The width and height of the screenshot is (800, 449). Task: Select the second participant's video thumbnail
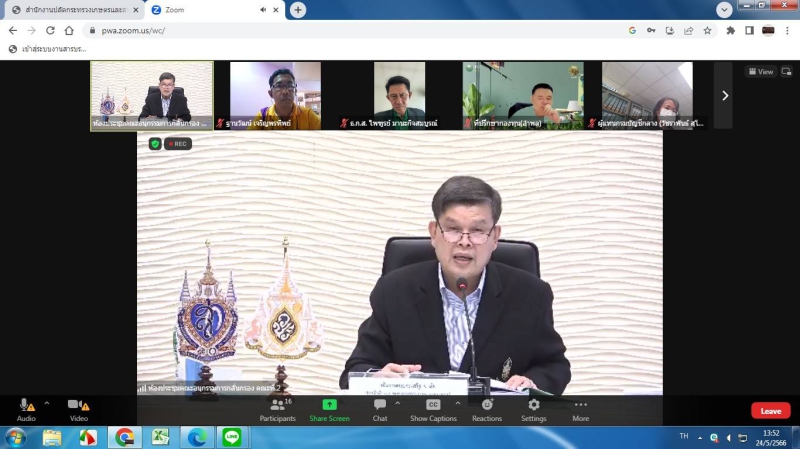[275, 95]
